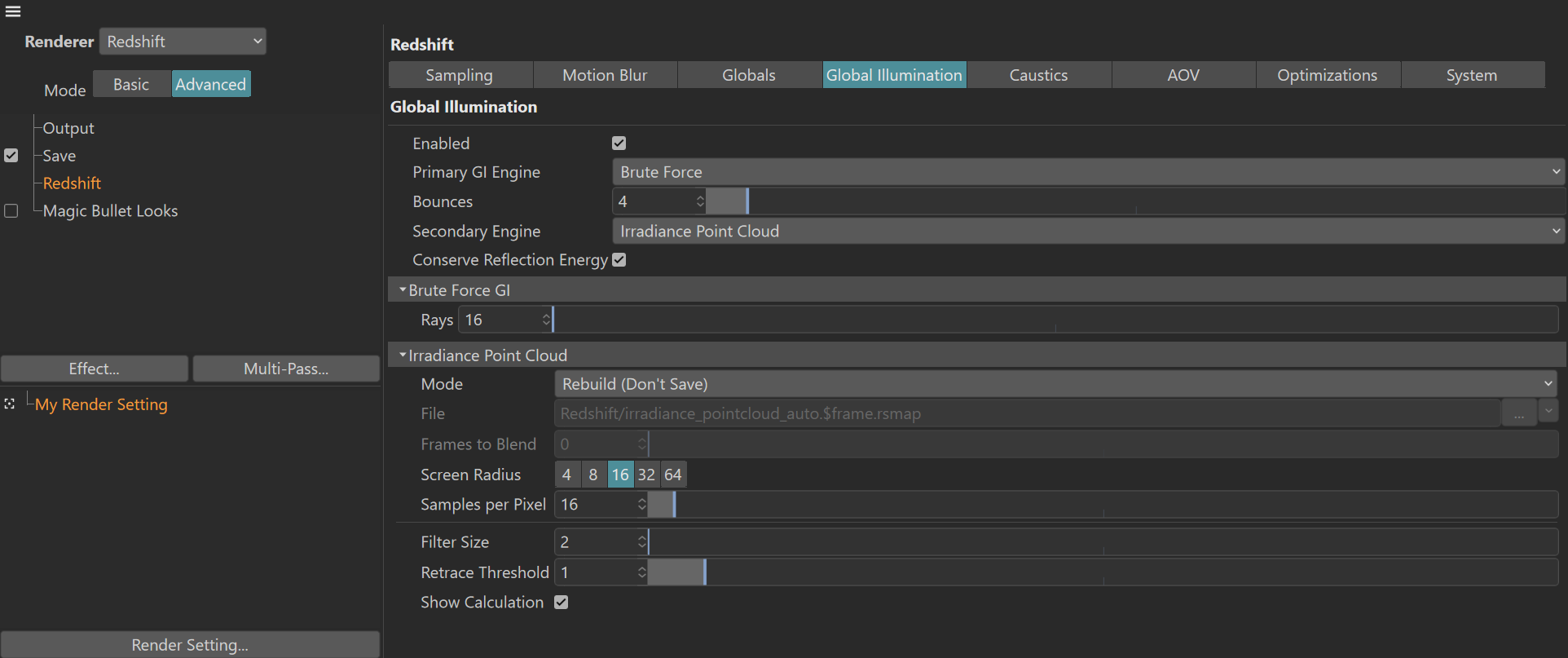Screen dimensions: 1568x658
Task: Click the Render Setting... button
Action: (190, 645)
